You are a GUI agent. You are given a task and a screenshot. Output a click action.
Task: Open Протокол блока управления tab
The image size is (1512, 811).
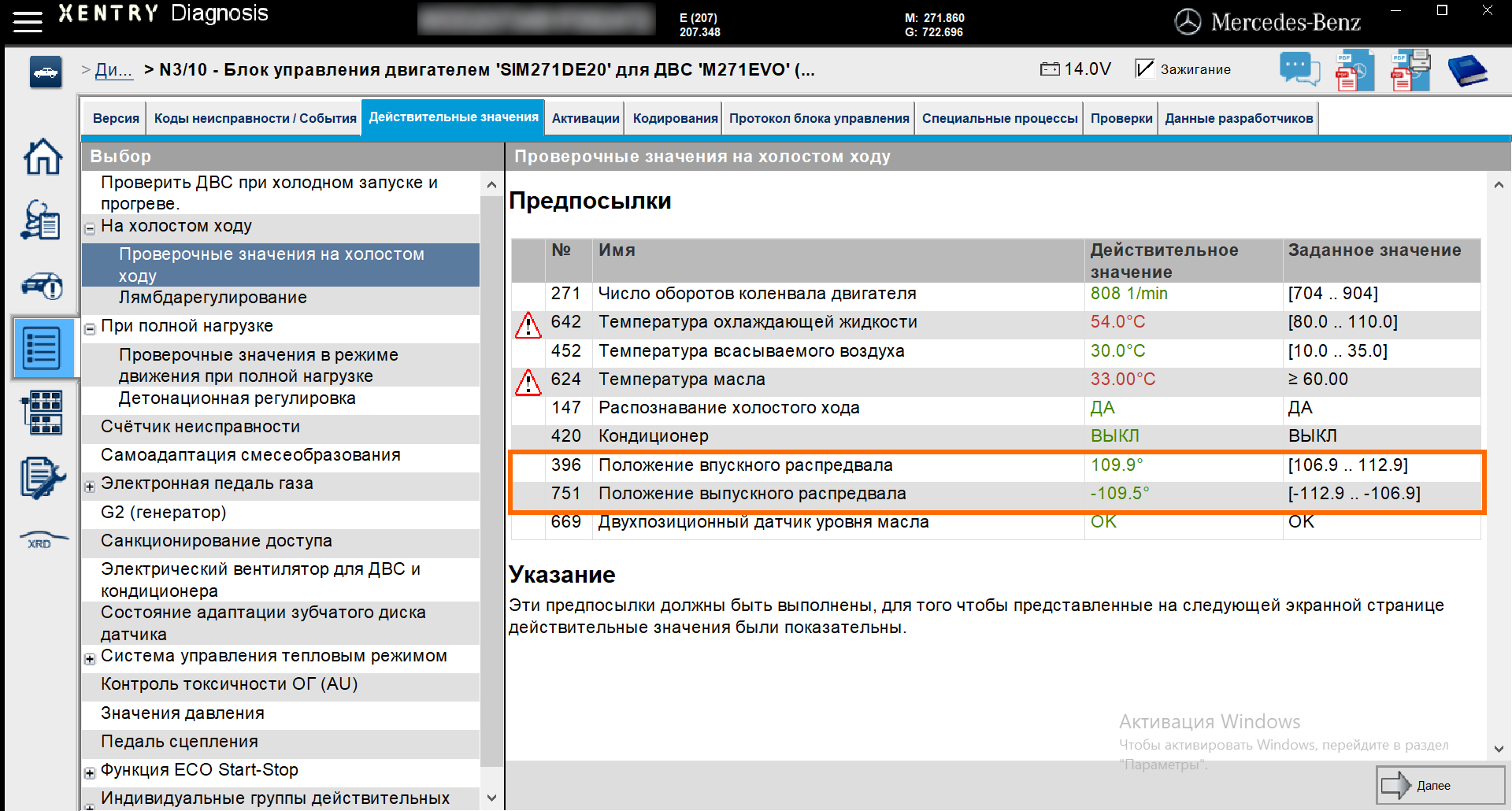(x=819, y=118)
